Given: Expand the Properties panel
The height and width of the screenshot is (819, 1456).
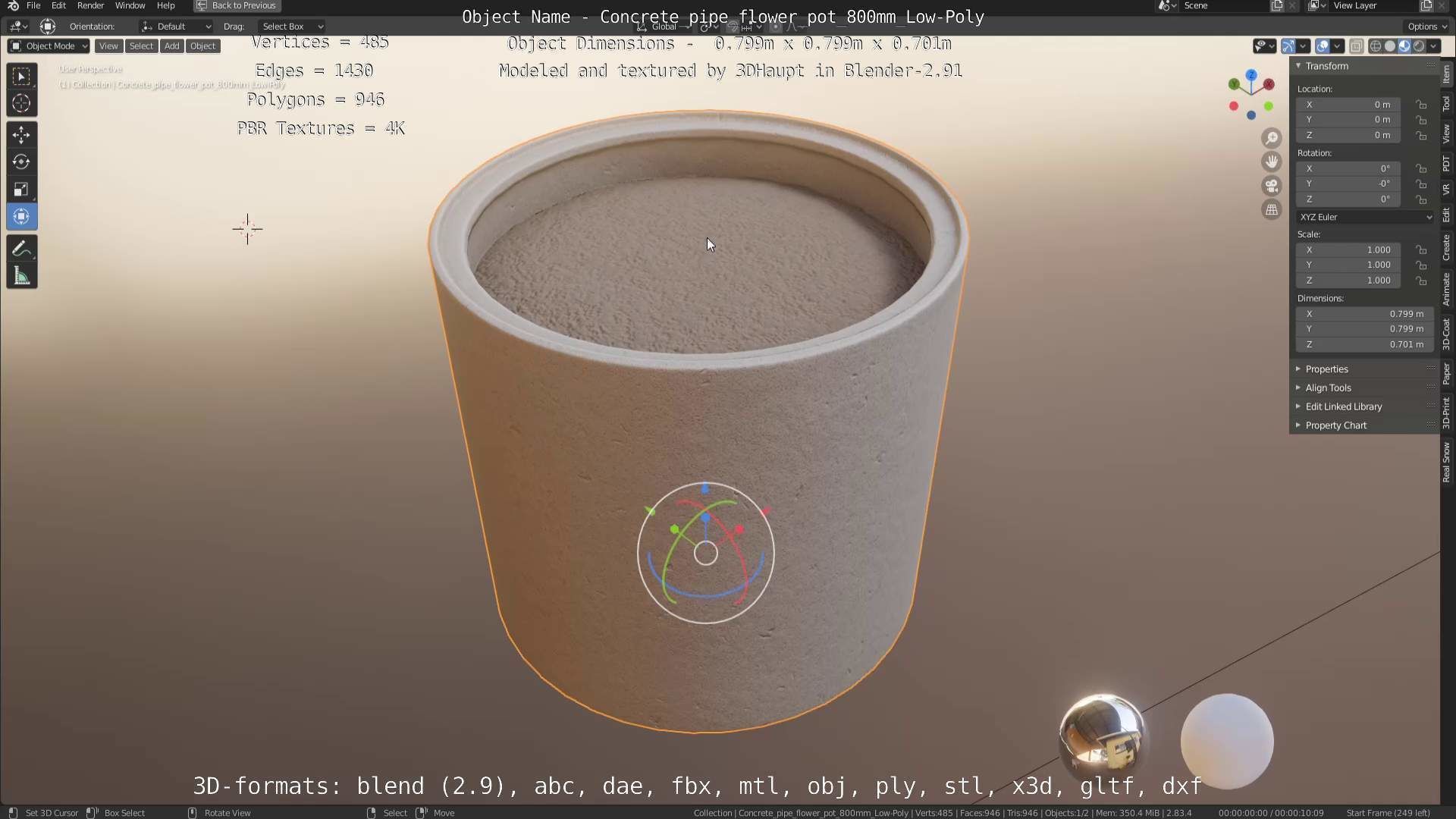Looking at the screenshot, I should [x=1326, y=369].
